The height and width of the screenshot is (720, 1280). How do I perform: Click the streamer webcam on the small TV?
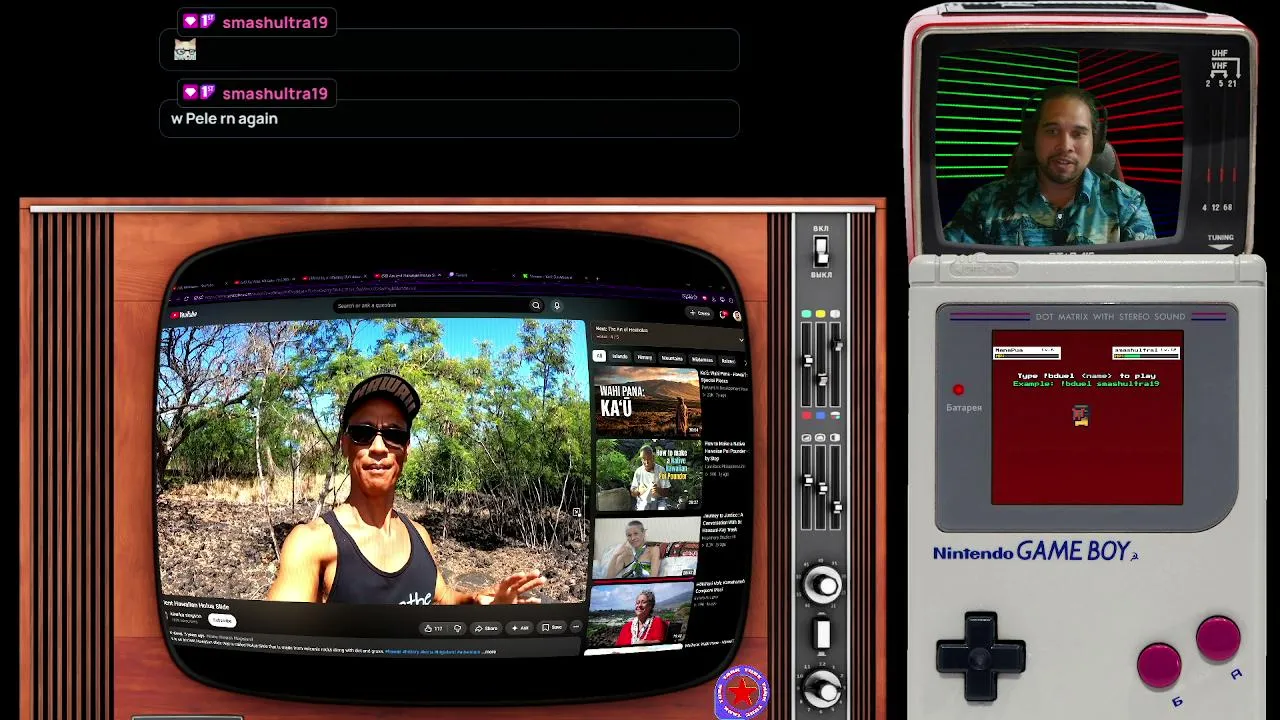point(1060,145)
